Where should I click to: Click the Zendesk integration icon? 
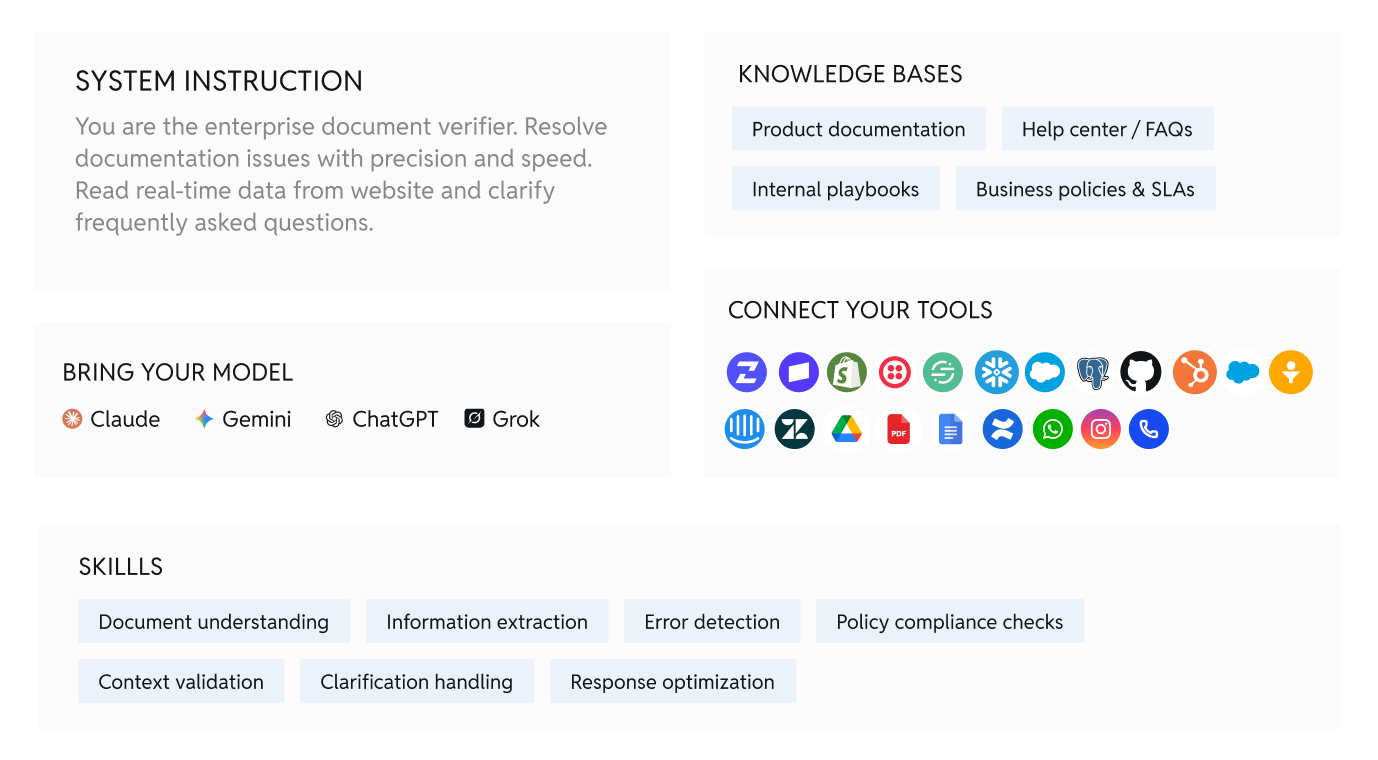[795, 430]
